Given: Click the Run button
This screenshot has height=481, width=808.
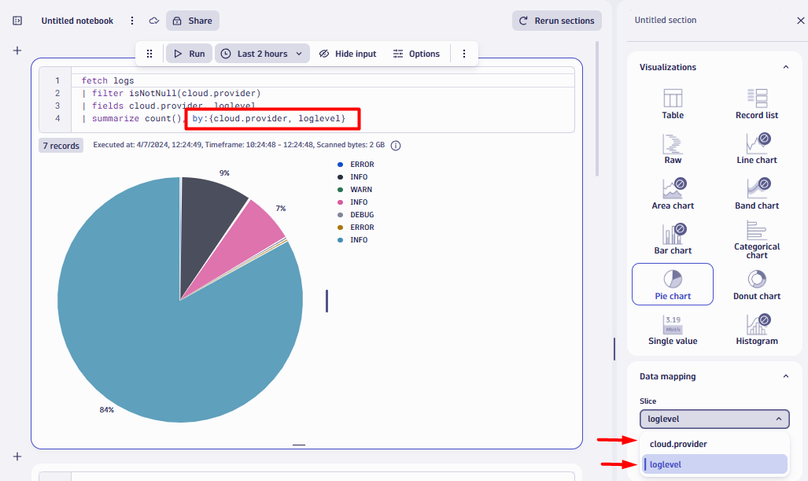Looking at the screenshot, I should [188, 54].
